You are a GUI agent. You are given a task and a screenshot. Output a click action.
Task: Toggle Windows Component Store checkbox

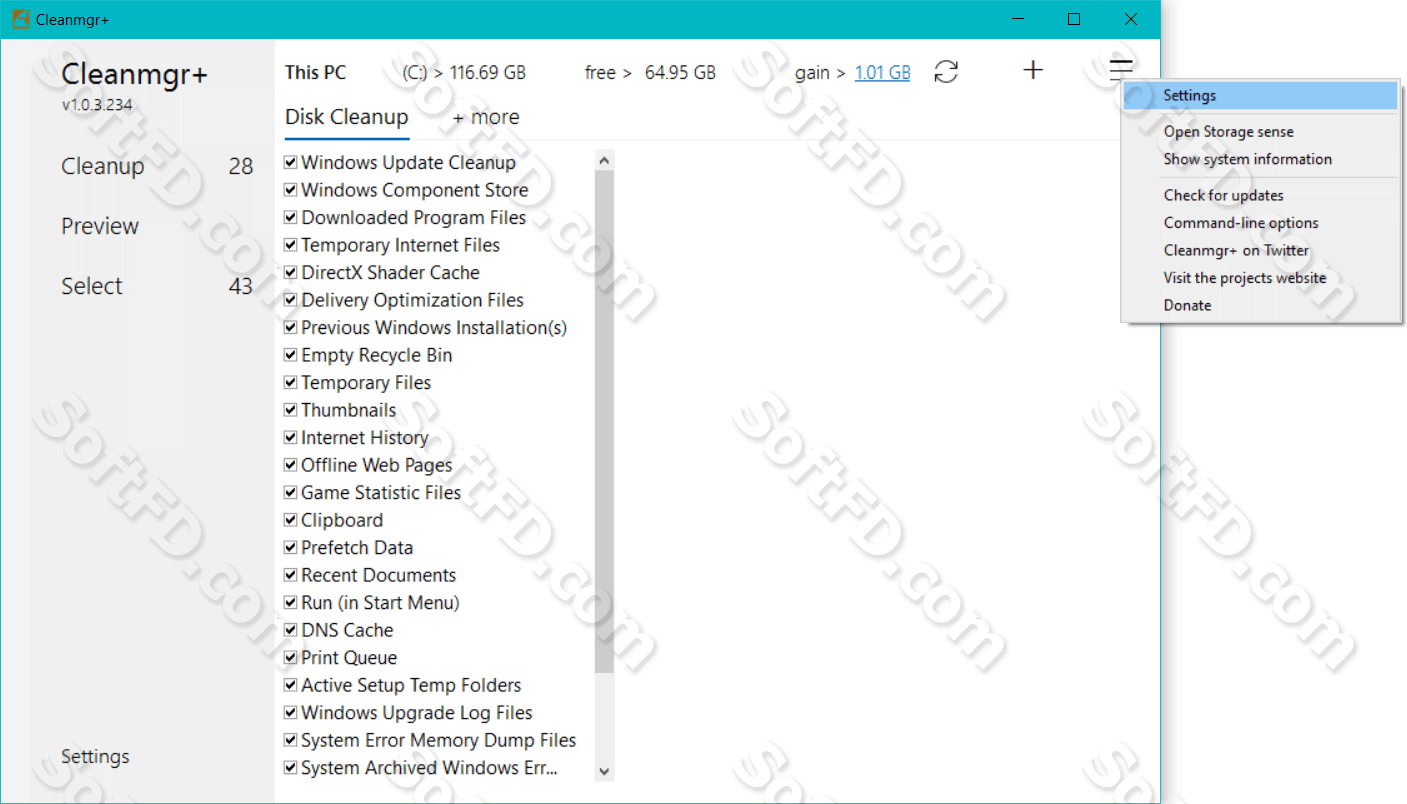point(291,190)
